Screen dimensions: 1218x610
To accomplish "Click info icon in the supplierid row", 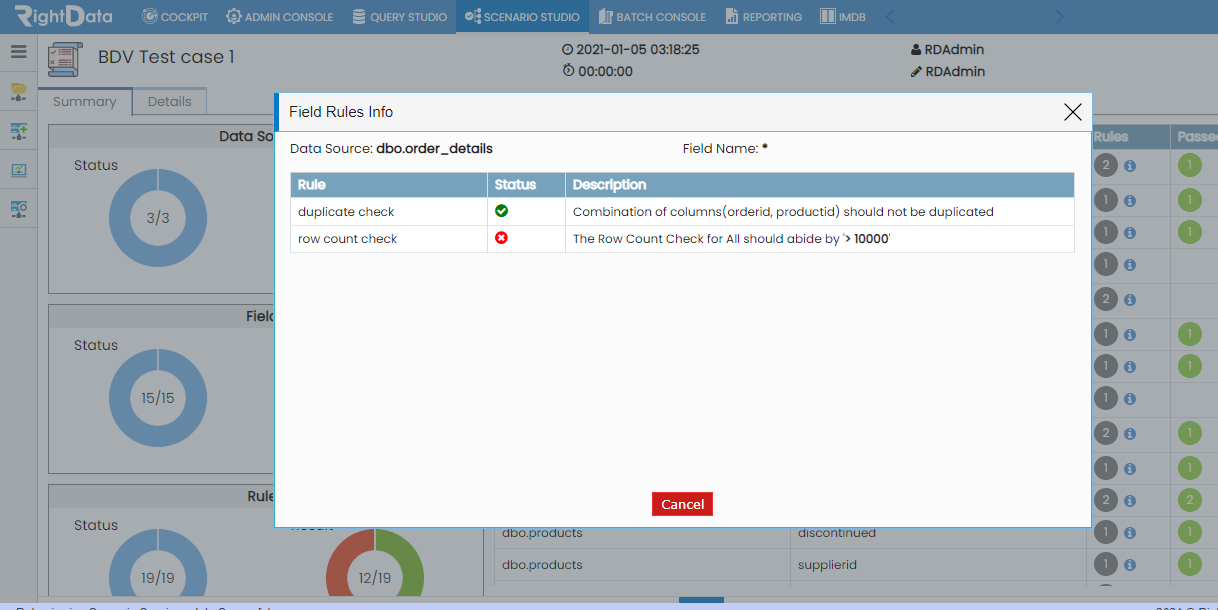I will point(1130,564).
